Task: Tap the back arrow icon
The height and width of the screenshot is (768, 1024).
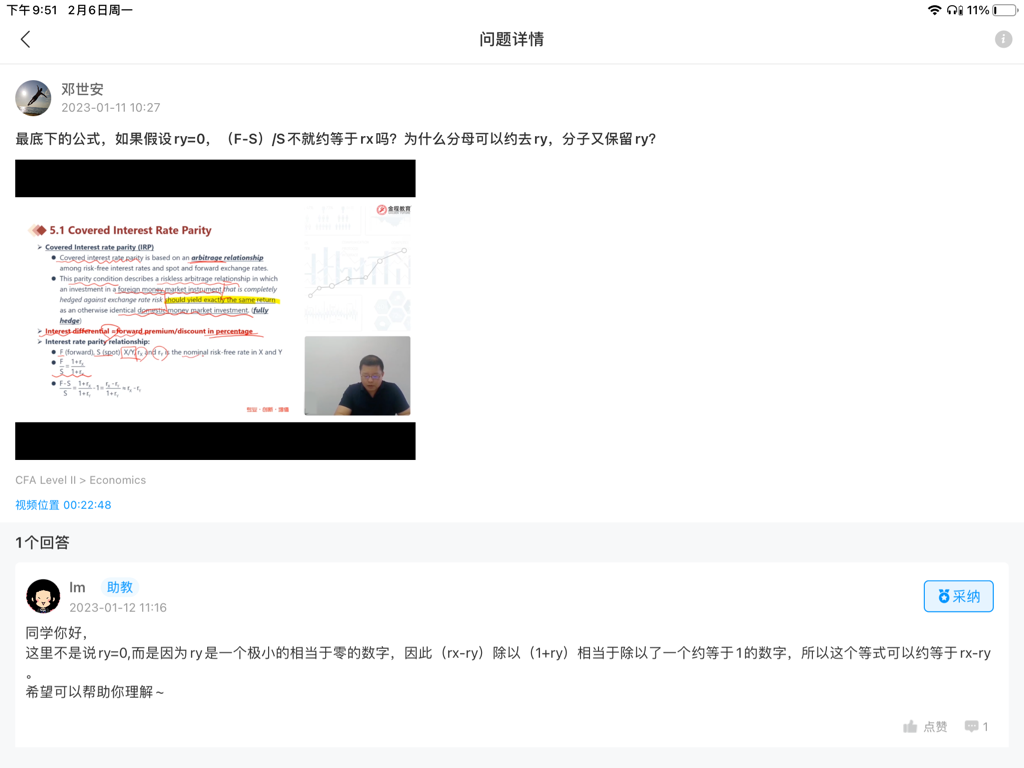Action: point(25,40)
